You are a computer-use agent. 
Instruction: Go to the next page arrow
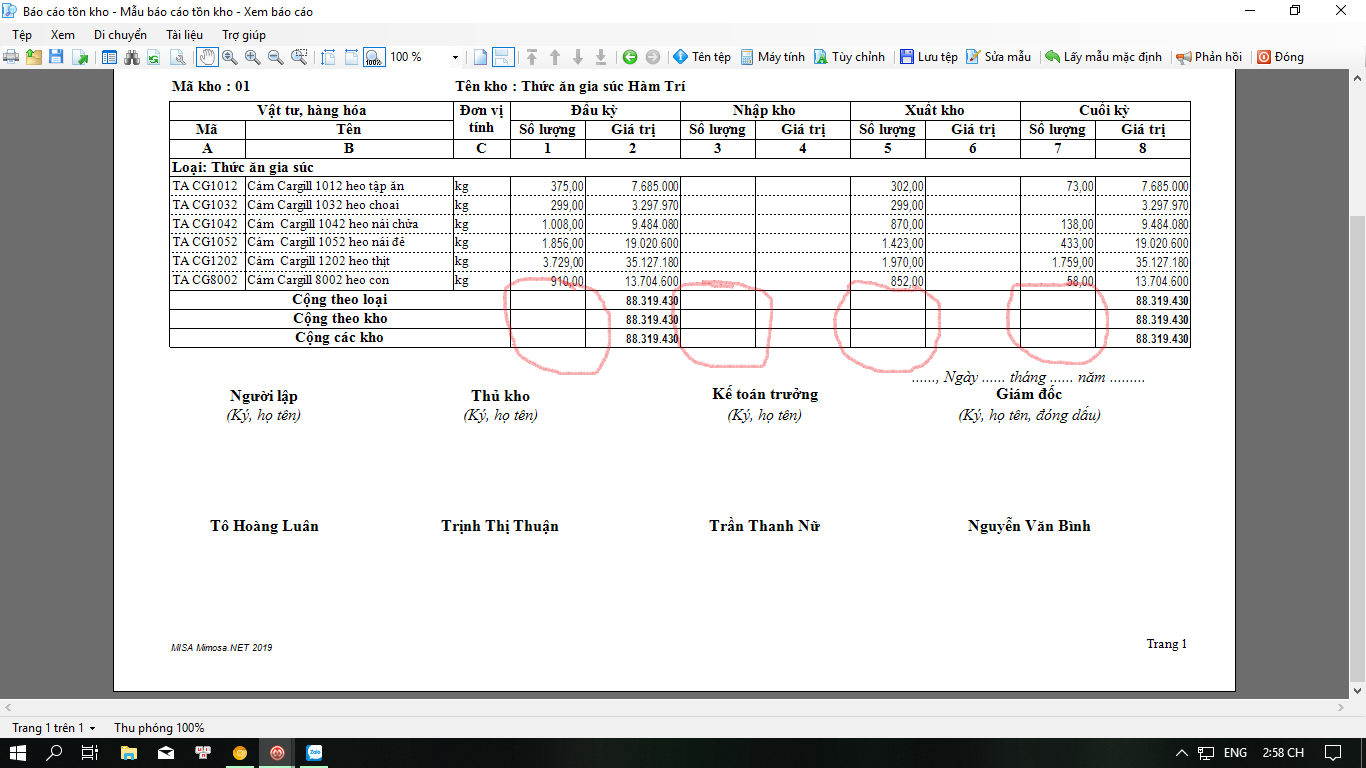[x=578, y=57]
